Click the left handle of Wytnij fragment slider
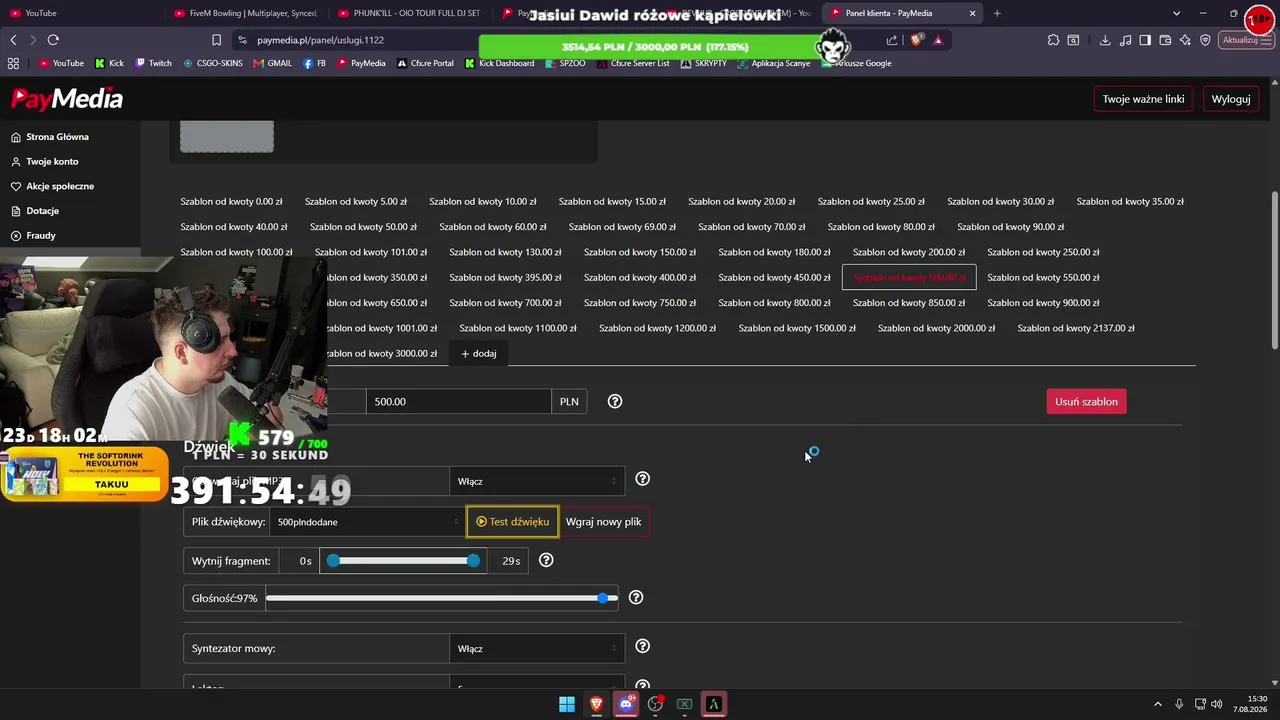 [334, 561]
